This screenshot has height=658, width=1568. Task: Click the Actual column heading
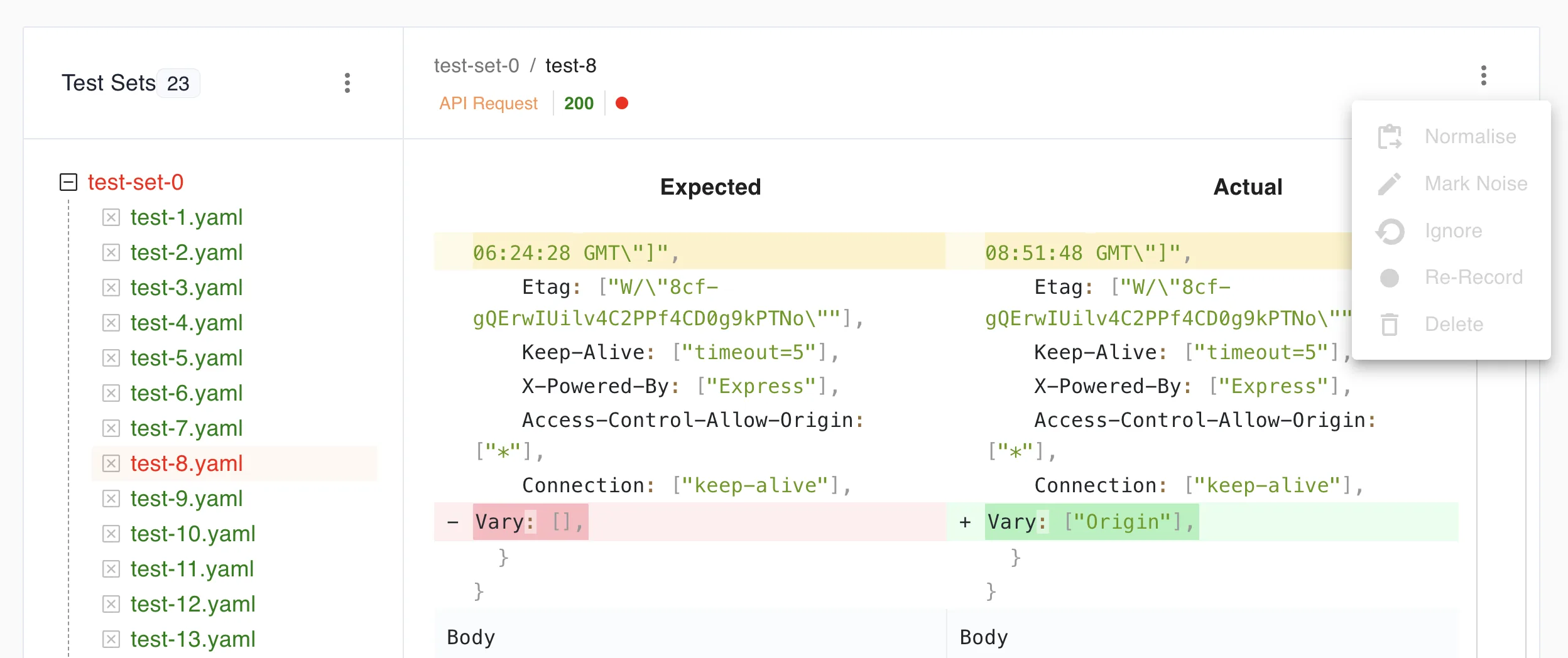[x=1248, y=186]
